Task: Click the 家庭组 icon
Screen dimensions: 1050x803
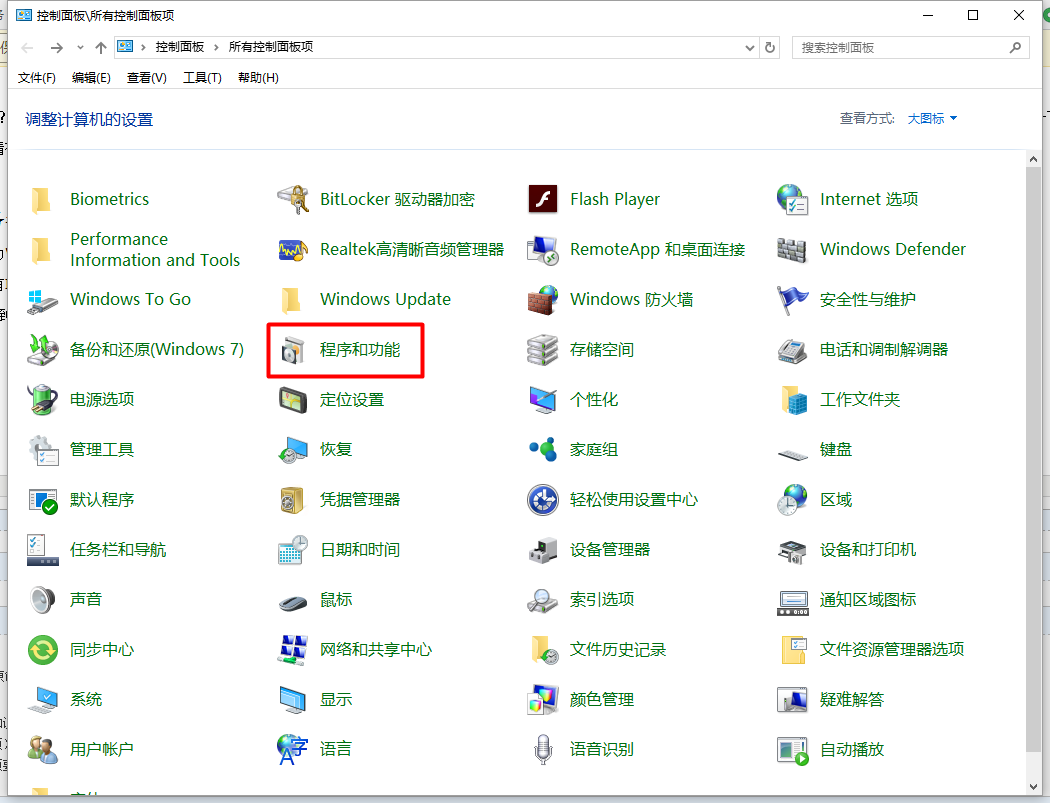Action: [x=542, y=450]
